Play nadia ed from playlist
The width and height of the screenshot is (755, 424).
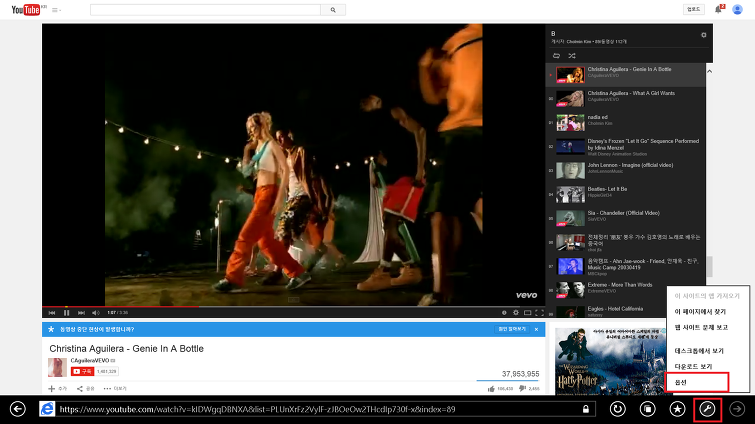point(625,122)
